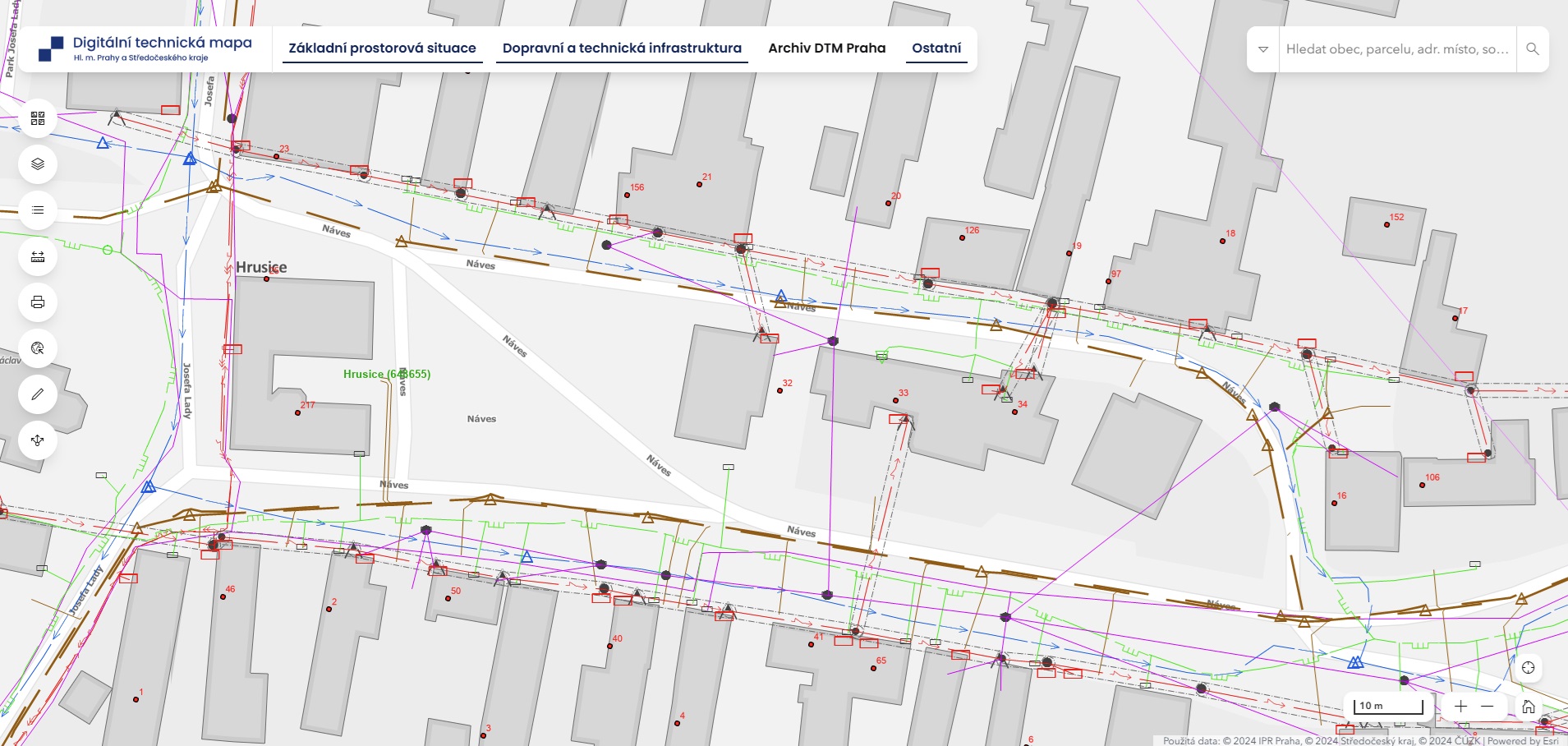Image resolution: width=1568 pixels, height=746 pixels.
Task: Activate the ruler measurement tool
Action: [38, 256]
